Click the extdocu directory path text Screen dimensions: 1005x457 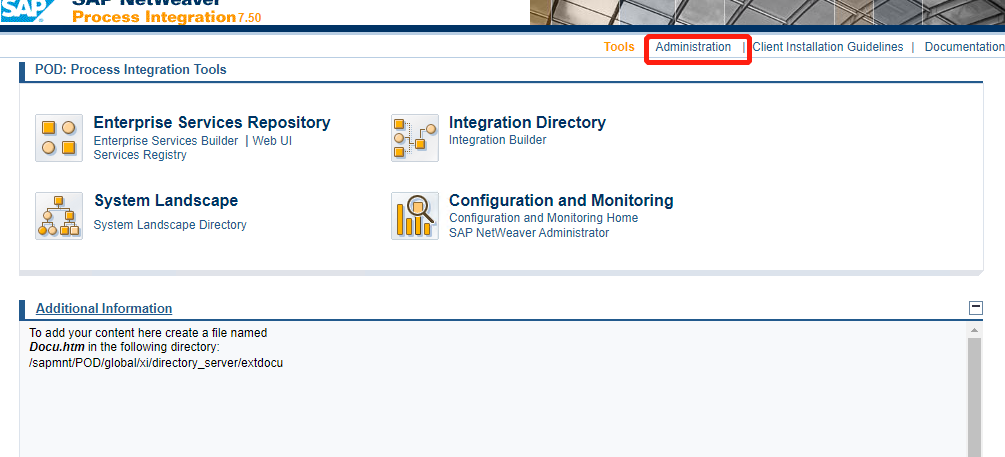click(x=156, y=363)
